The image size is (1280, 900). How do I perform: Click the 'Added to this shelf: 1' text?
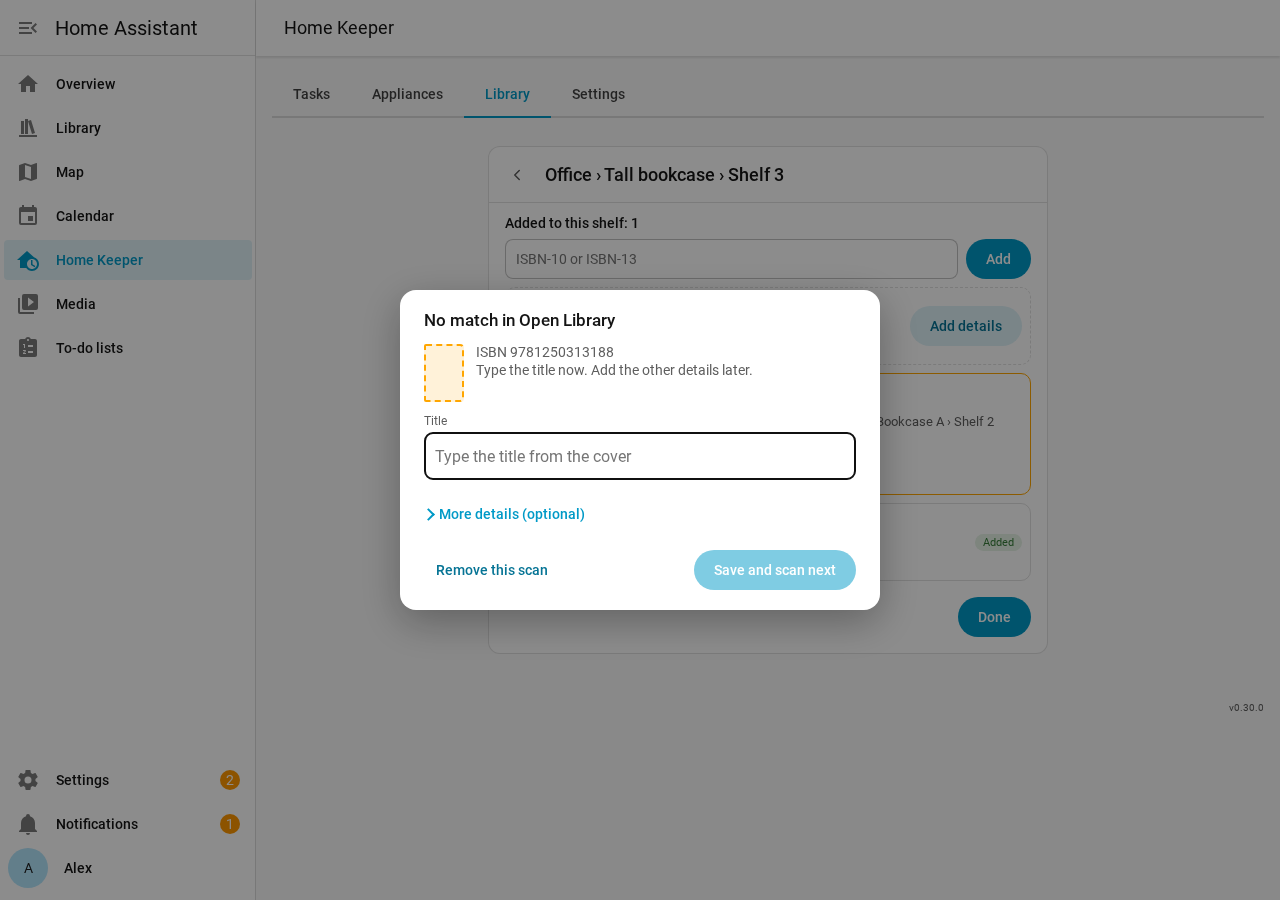point(572,223)
